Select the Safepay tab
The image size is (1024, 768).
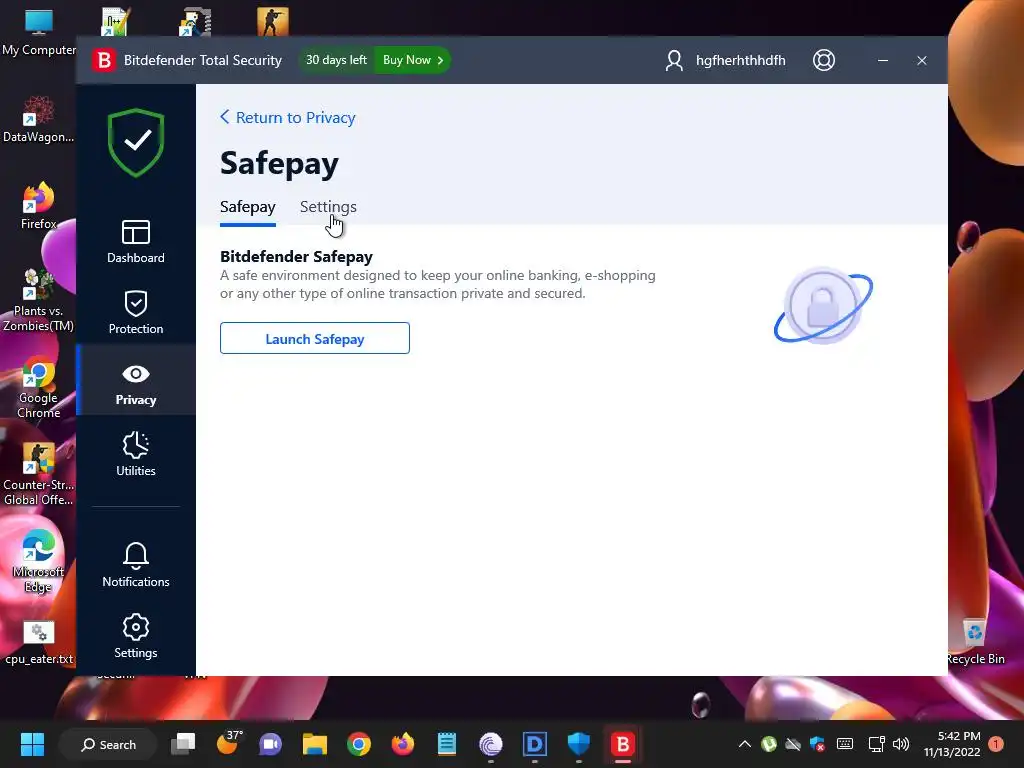click(248, 207)
